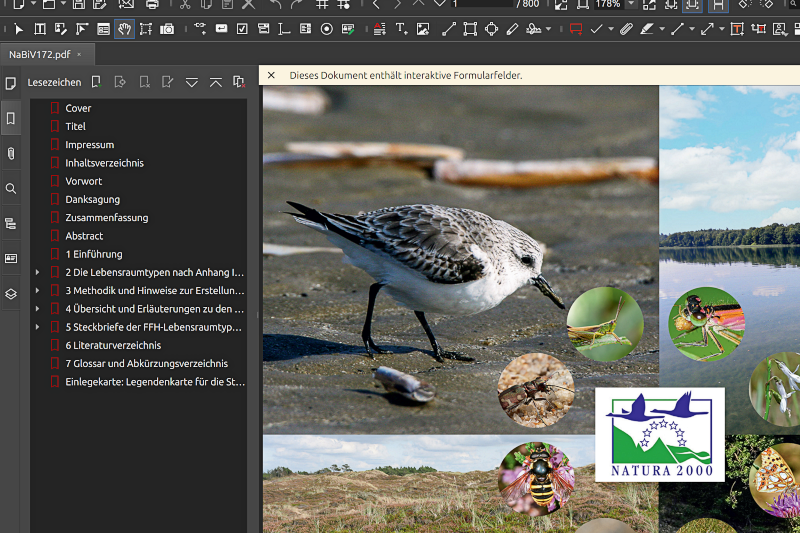
Task: Expand all bookmarks with down chevron
Action: pos(192,82)
